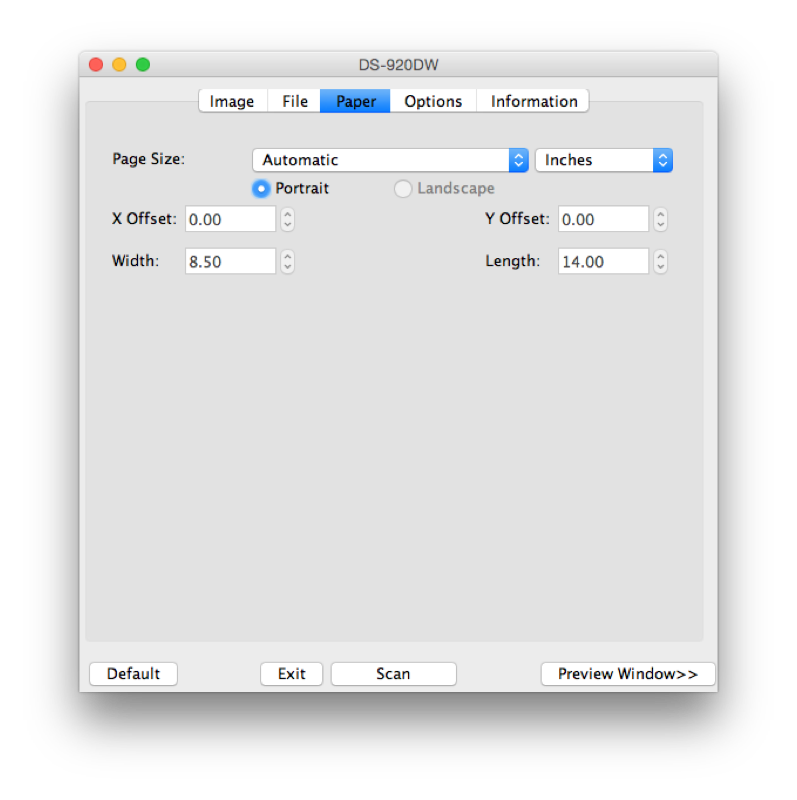Click the Width stepper control
The height and width of the screenshot is (800, 797).
click(x=288, y=261)
